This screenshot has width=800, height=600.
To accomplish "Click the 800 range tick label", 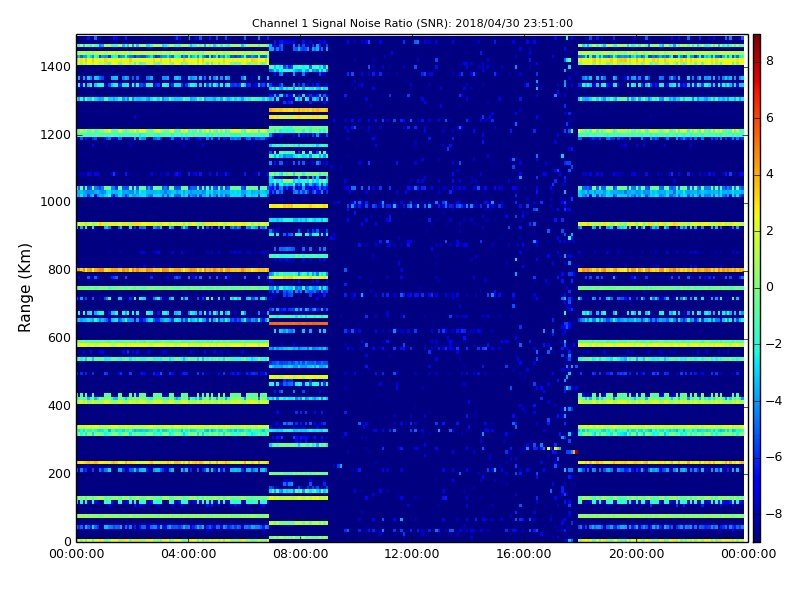I will pyautogui.click(x=59, y=270).
